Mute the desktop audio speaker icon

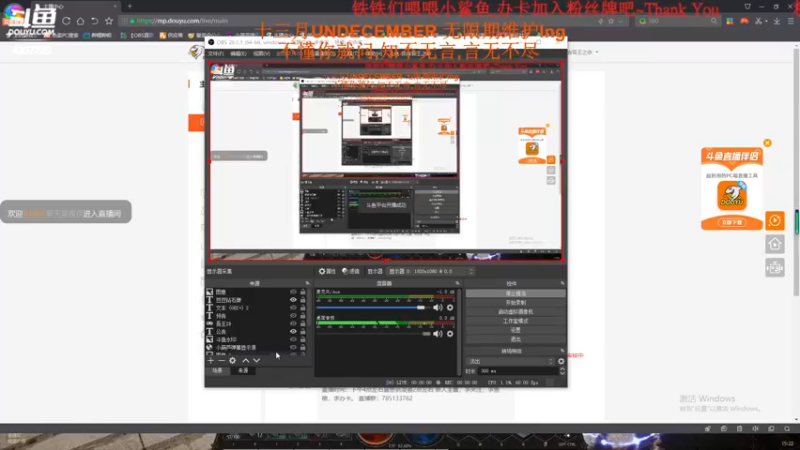coord(437,334)
